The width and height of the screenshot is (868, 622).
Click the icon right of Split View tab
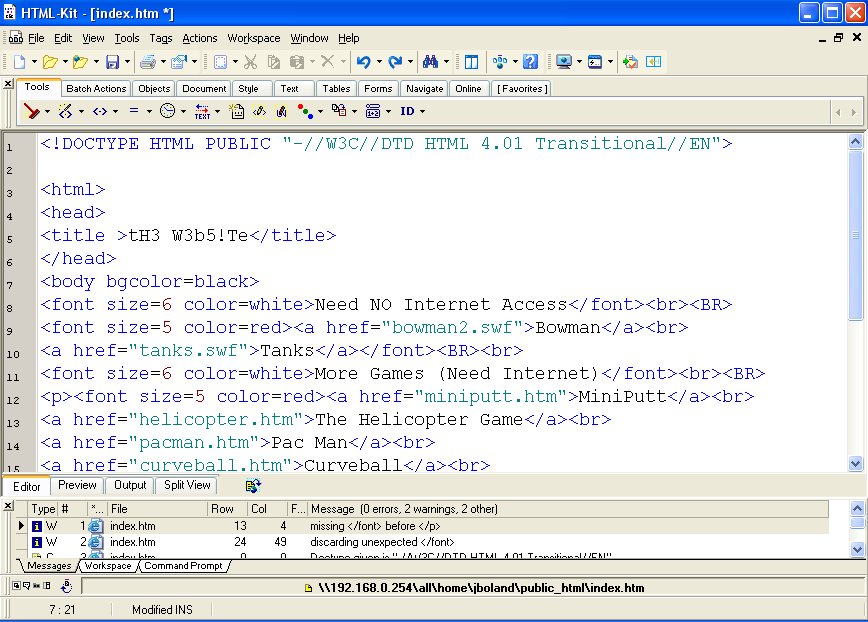(253, 486)
